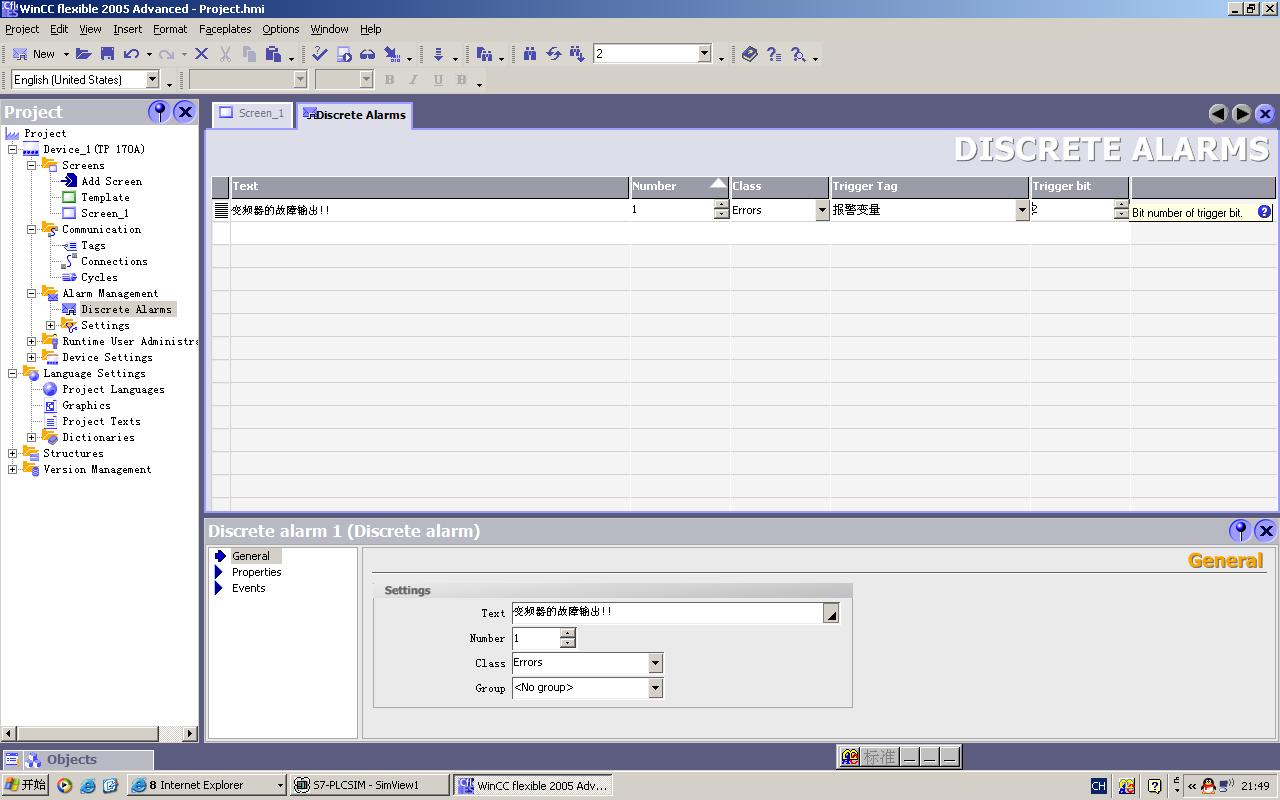The width and height of the screenshot is (1280, 800).
Task: Click the help icon beside trigger bit hint
Action: pyautogui.click(x=1264, y=212)
